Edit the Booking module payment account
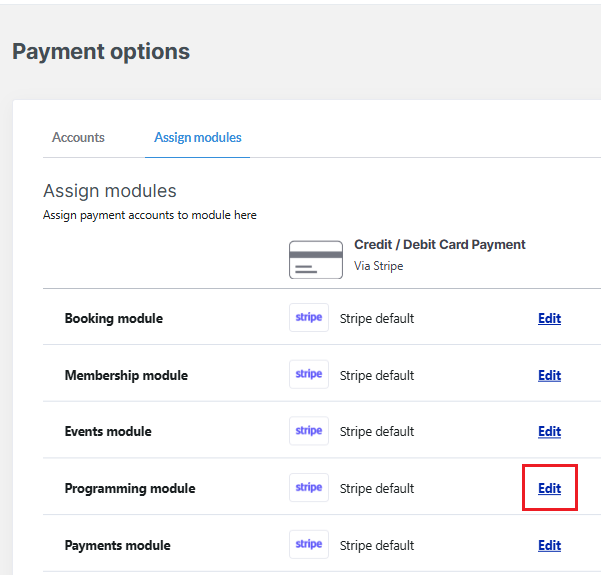This screenshot has width=601, height=575. pyautogui.click(x=549, y=318)
